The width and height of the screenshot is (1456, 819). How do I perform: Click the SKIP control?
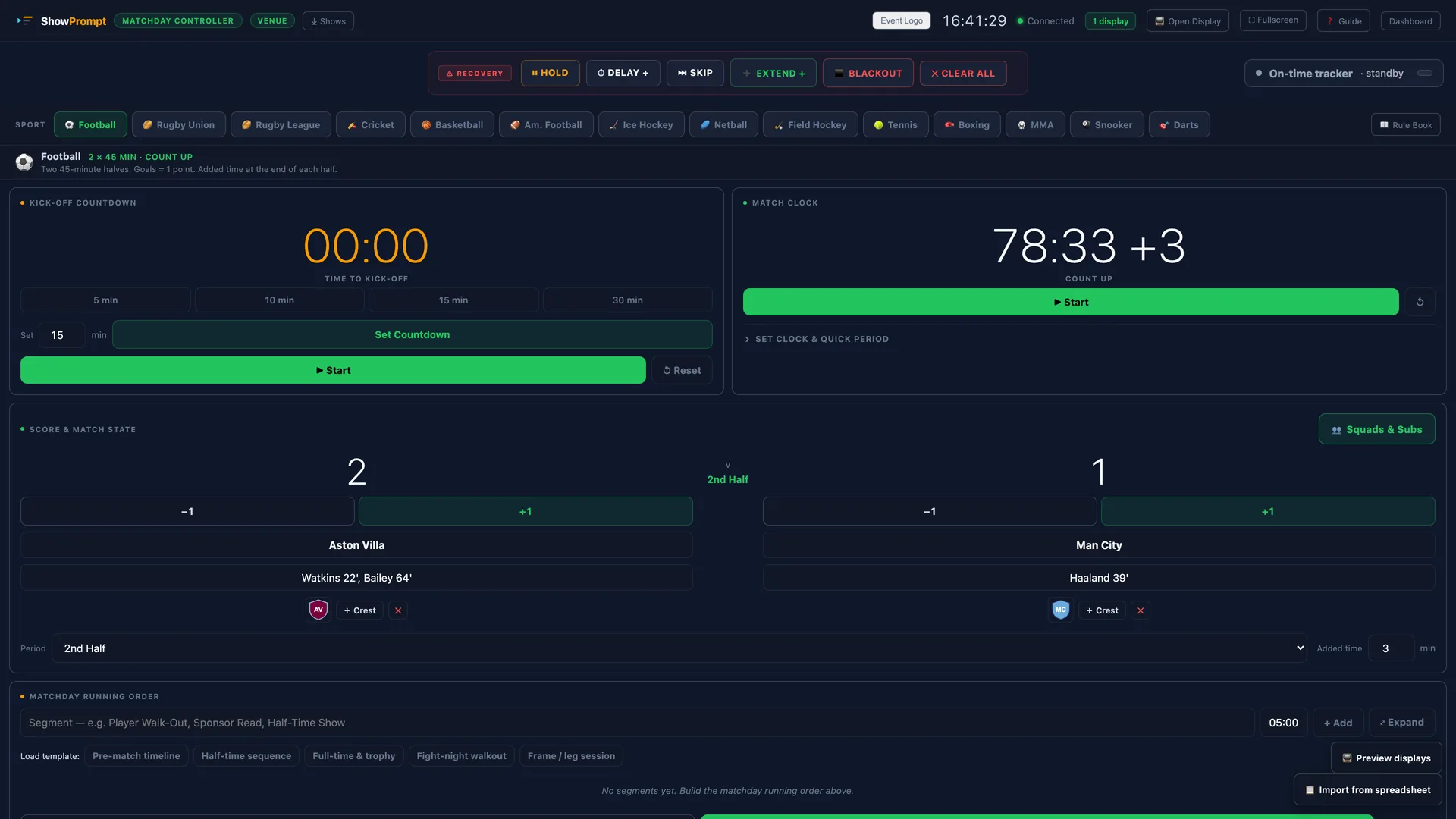695,73
